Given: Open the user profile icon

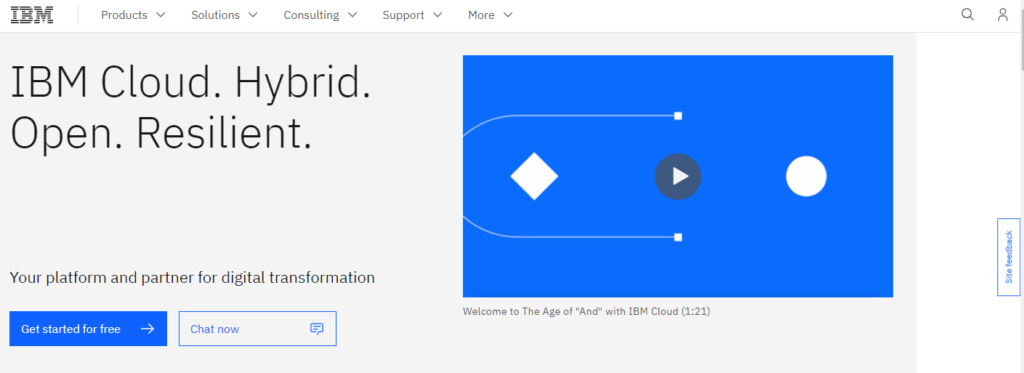Looking at the screenshot, I should pyautogui.click(x=1002, y=14).
